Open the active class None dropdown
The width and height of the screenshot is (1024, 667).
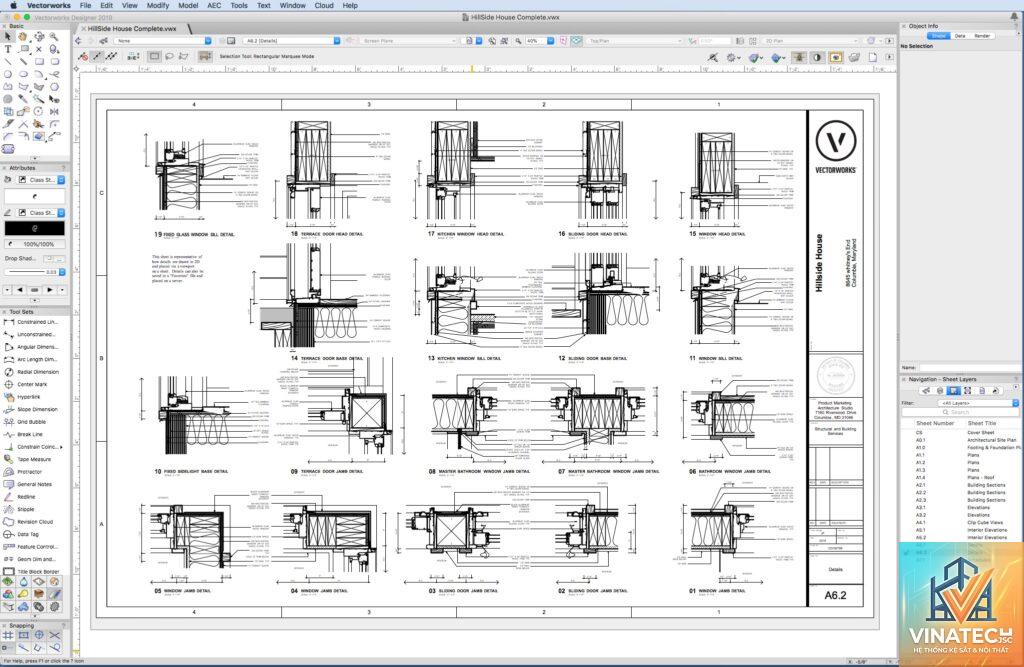coord(163,41)
